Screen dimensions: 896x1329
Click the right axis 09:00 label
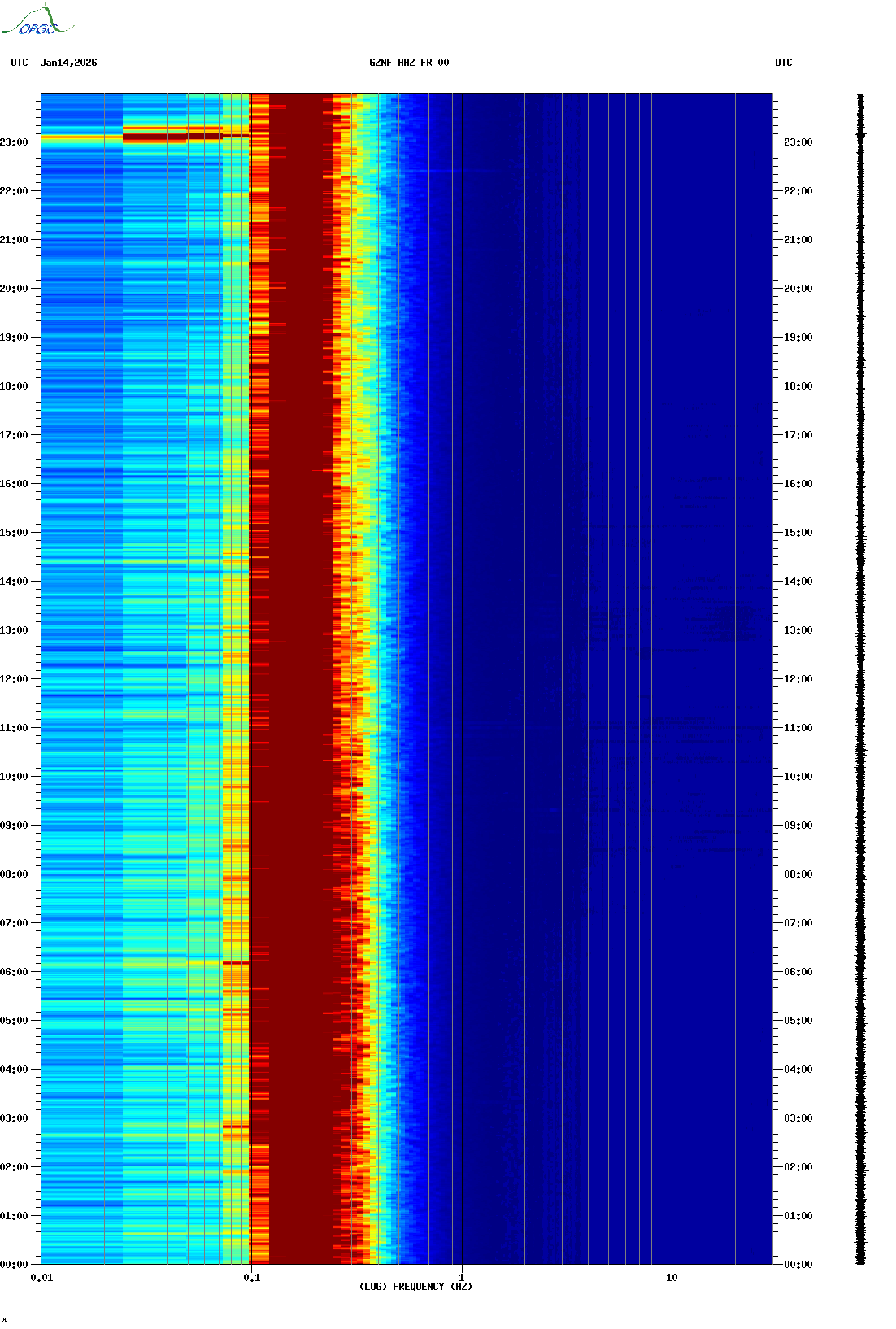click(x=798, y=826)
